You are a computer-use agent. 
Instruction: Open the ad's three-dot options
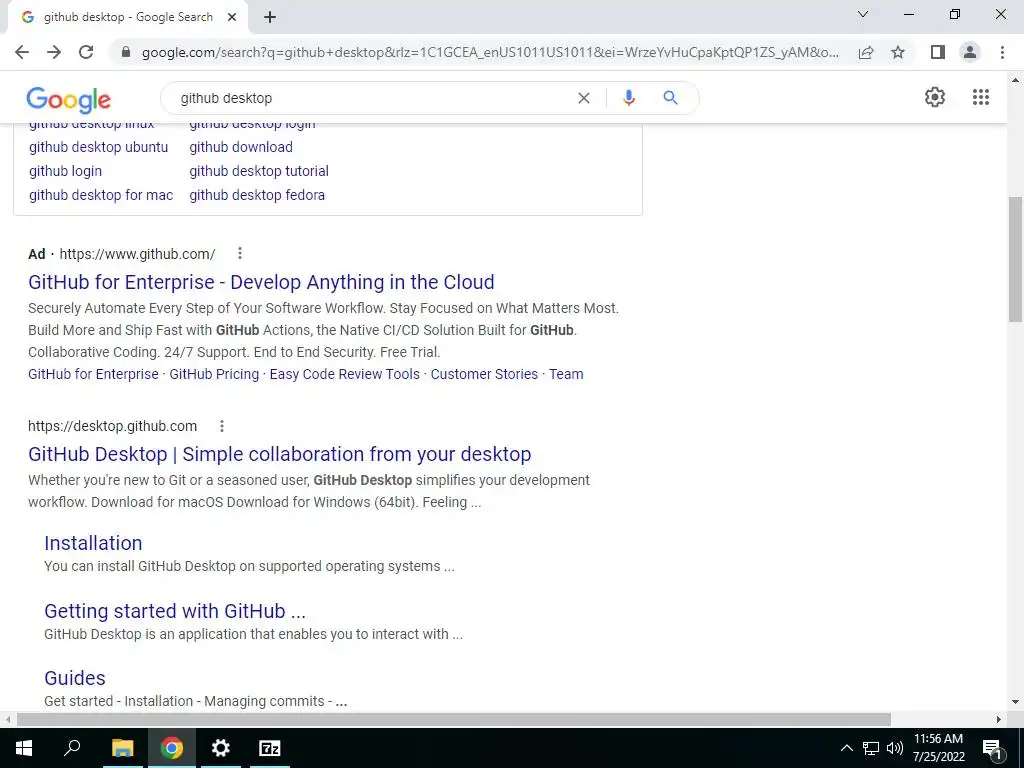(240, 253)
